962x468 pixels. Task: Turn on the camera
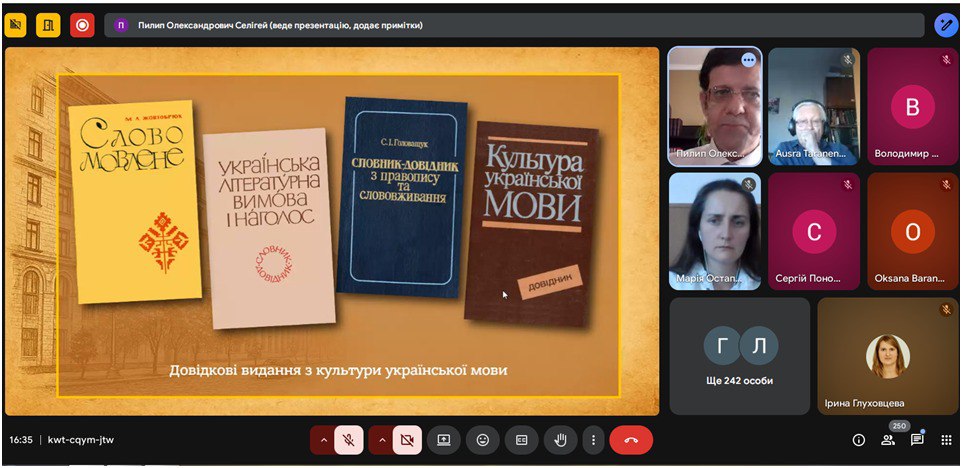[407, 440]
